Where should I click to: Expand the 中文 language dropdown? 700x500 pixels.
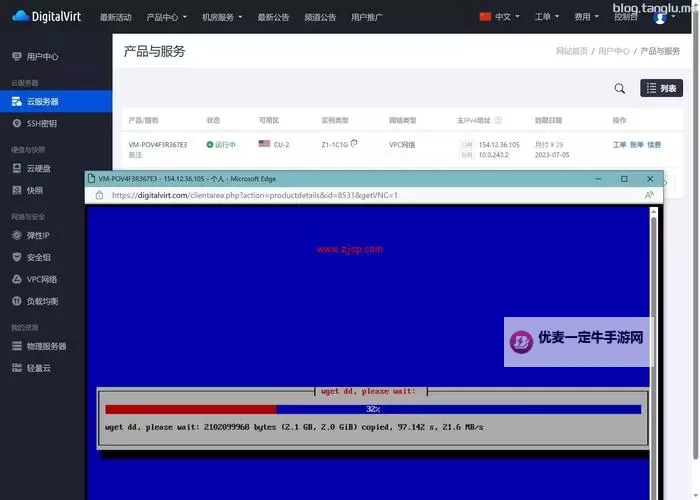[x=500, y=17]
